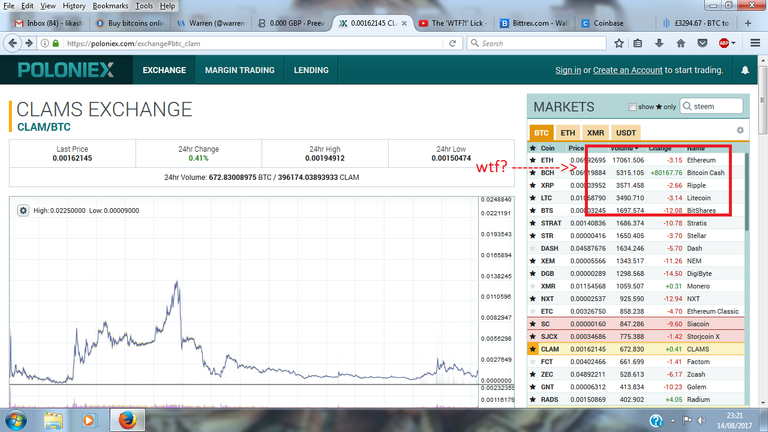Screen dimensions: 768x432
Task: Click the Sign in link
Action: point(567,70)
